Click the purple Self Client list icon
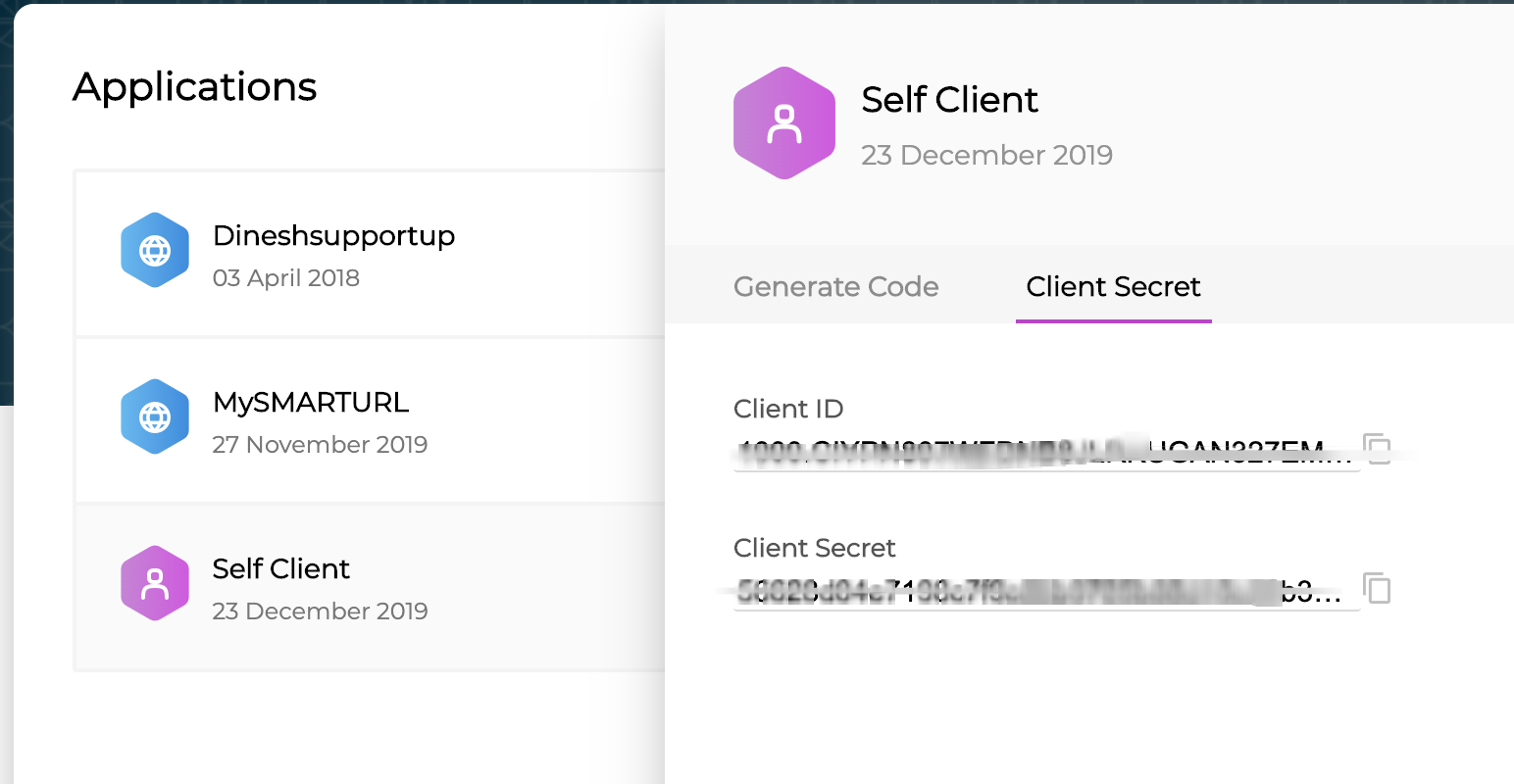Screen dimensions: 1514x784 155,584
